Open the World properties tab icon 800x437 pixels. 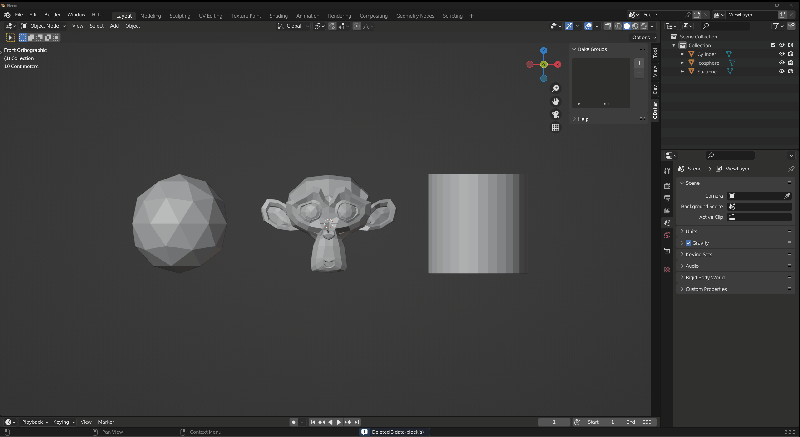click(x=667, y=235)
